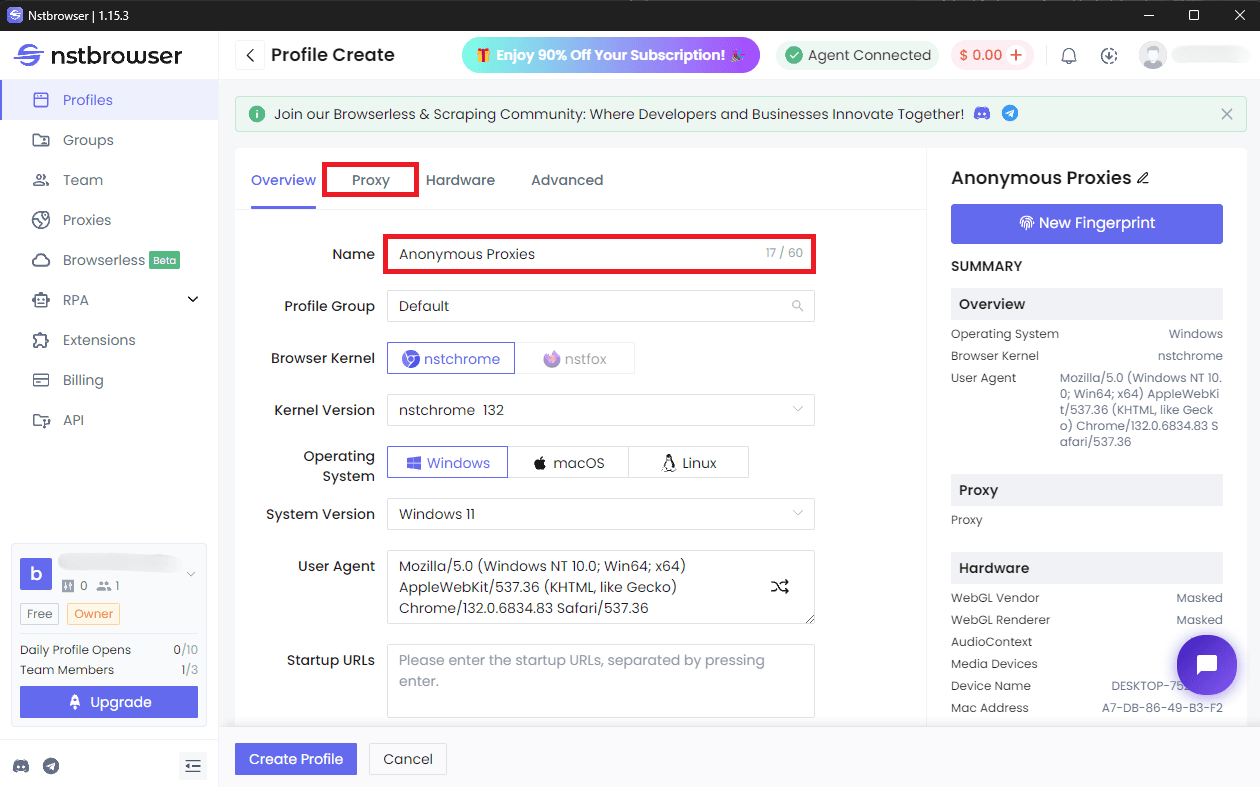Viewport: 1260px width, 787px height.
Task: Click the New Fingerprint button
Action: coord(1086,224)
